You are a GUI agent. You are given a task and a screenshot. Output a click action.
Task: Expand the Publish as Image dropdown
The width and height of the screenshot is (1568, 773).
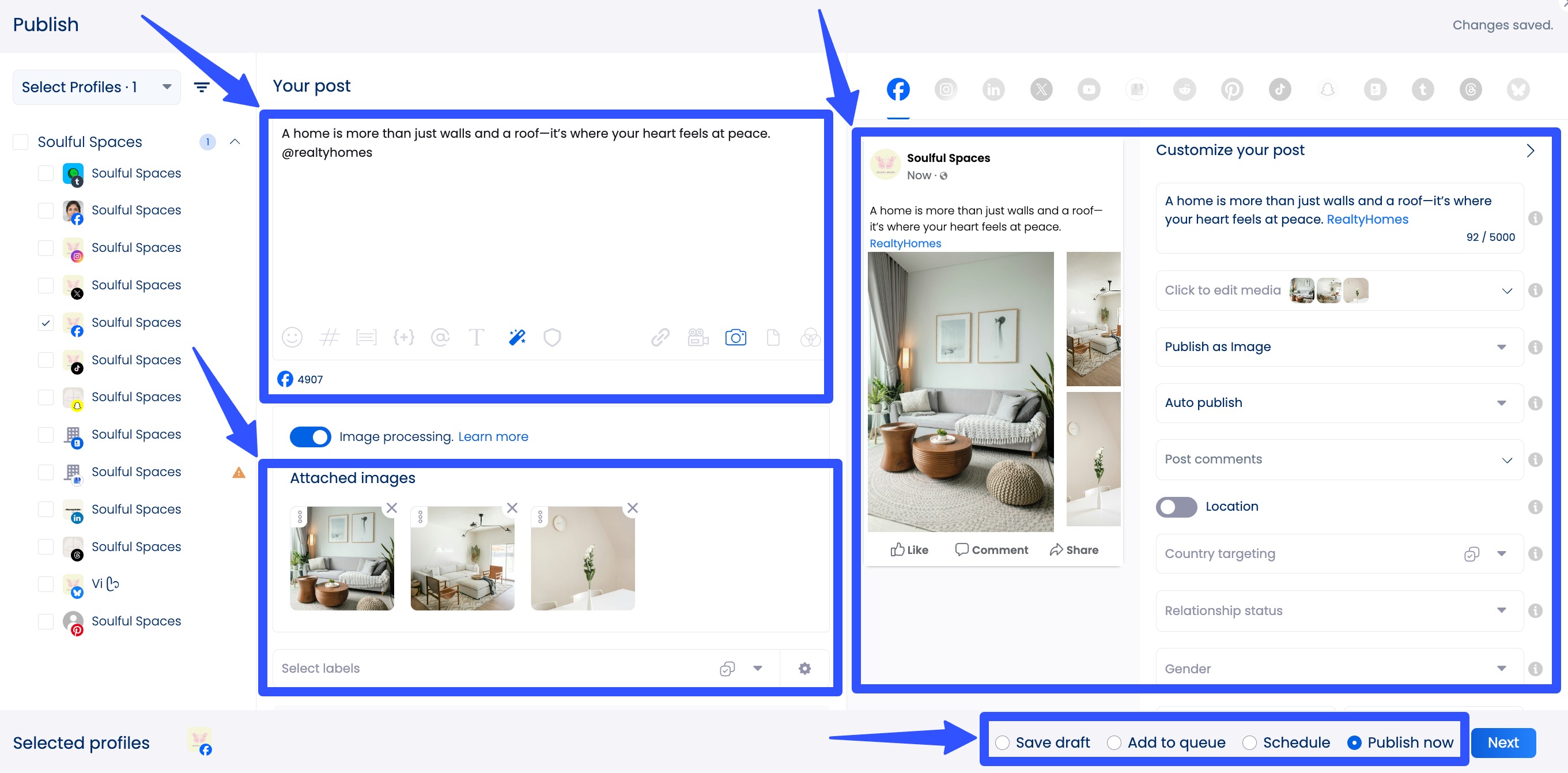coord(1502,347)
